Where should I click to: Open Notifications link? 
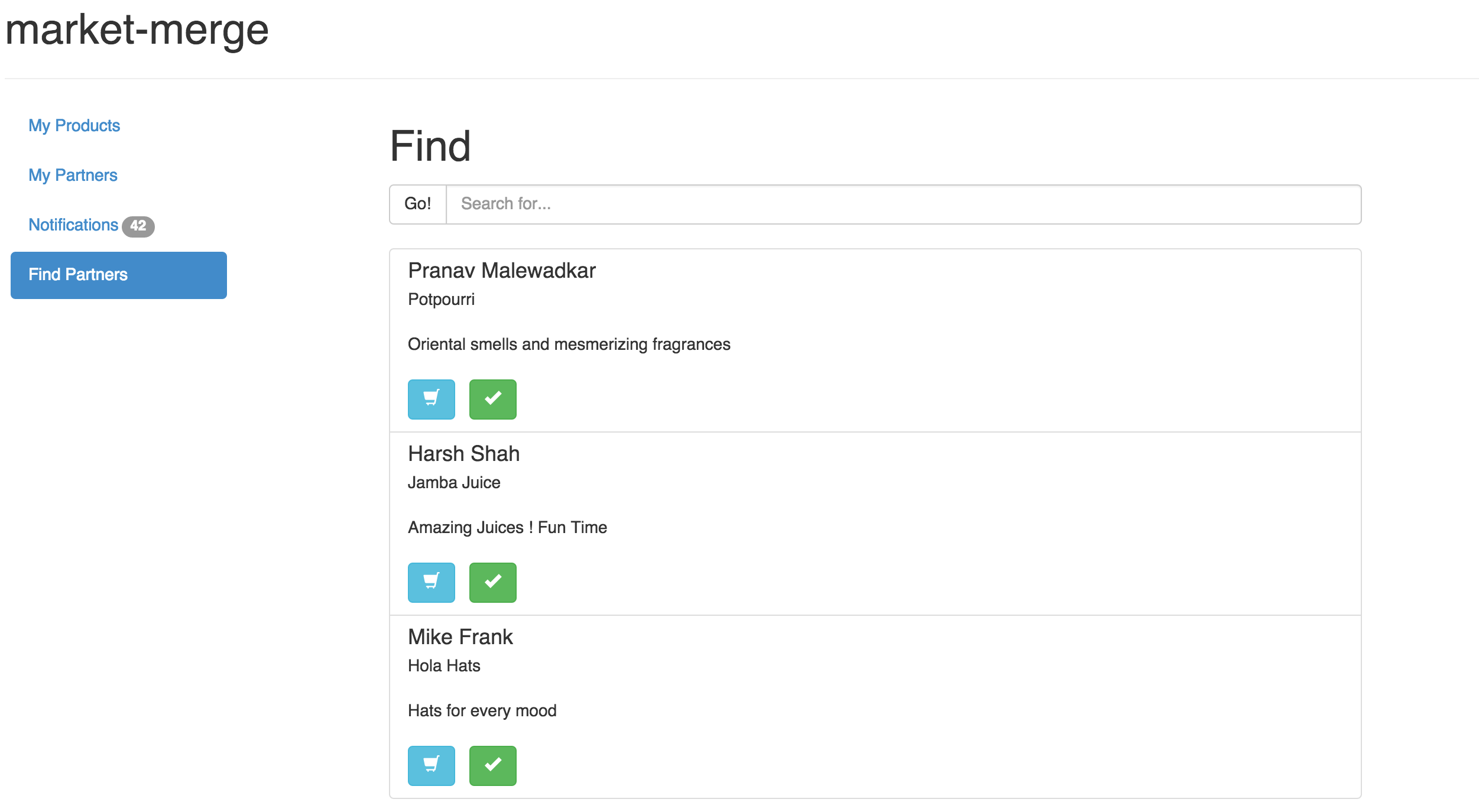[x=73, y=225]
